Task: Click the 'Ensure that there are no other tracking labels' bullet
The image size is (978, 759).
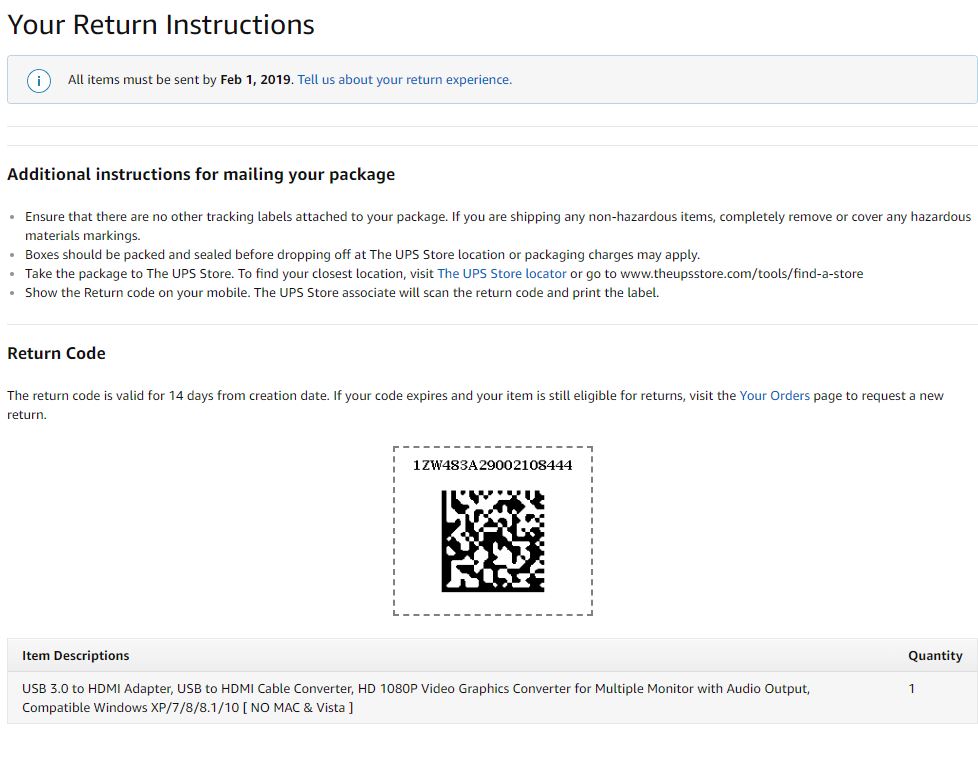Action: (498, 226)
